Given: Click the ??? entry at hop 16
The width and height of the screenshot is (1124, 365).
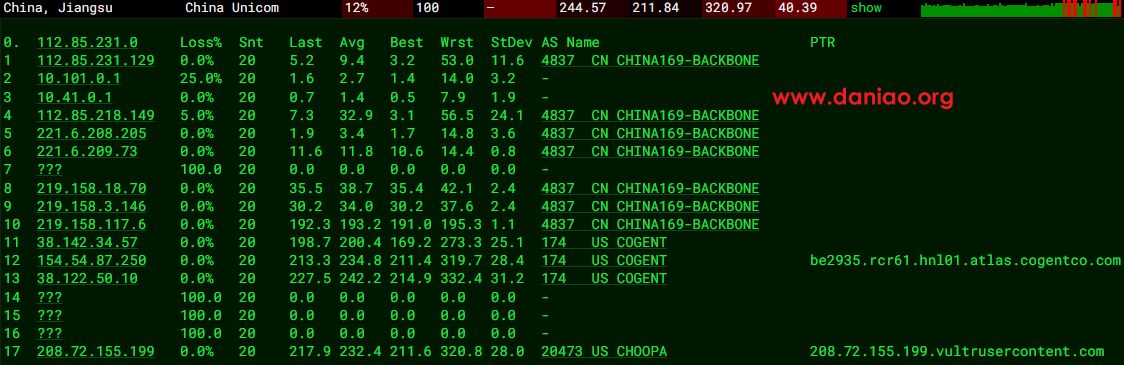Looking at the screenshot, I should (x=49, y=333).
